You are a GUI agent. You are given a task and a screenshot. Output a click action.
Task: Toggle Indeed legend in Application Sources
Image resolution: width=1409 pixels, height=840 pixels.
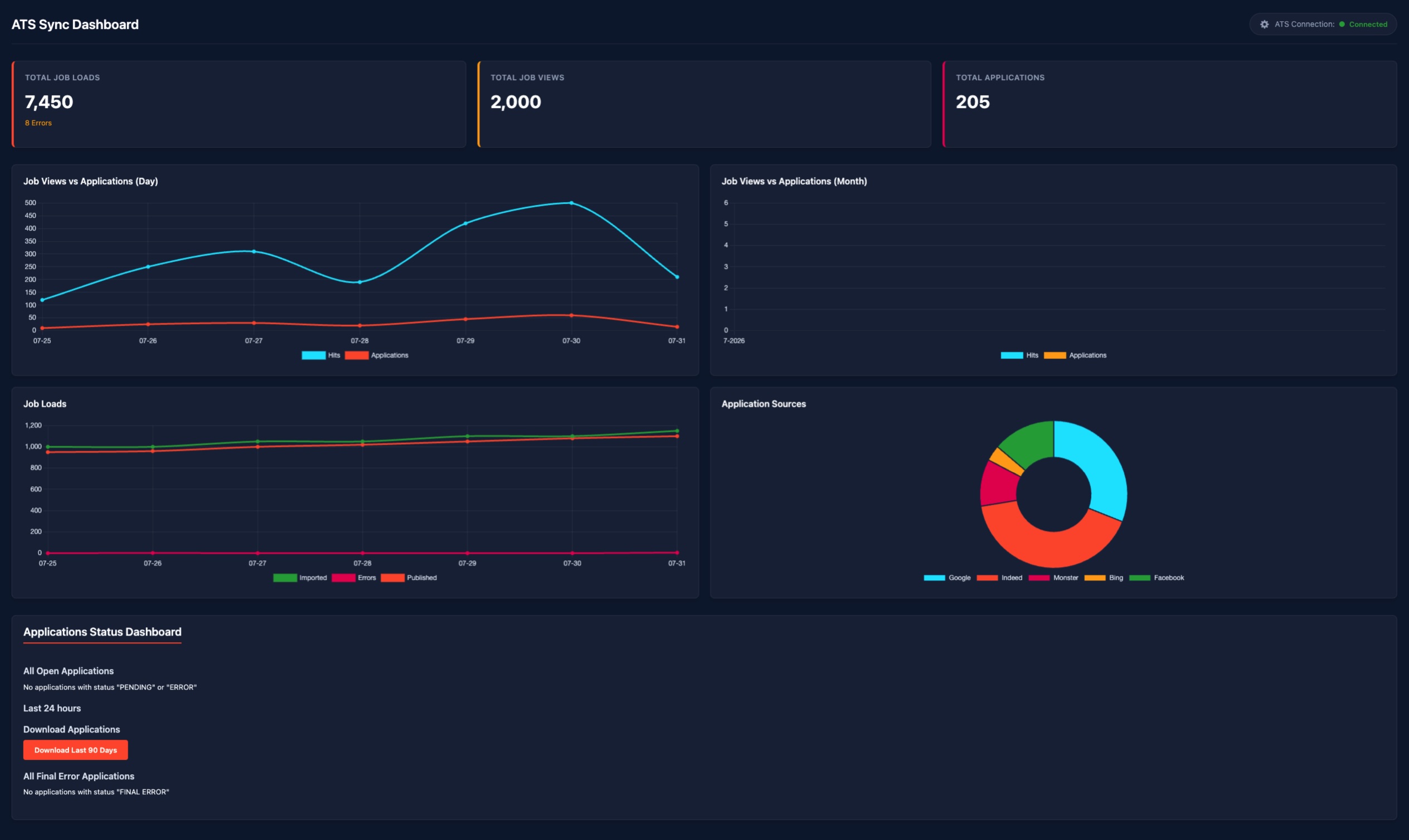(999, 578)
